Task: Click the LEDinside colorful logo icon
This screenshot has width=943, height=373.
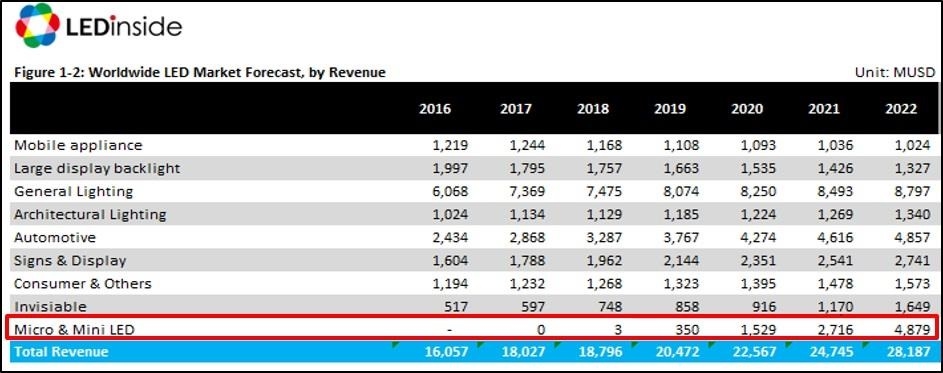Action: pos(37,25)
